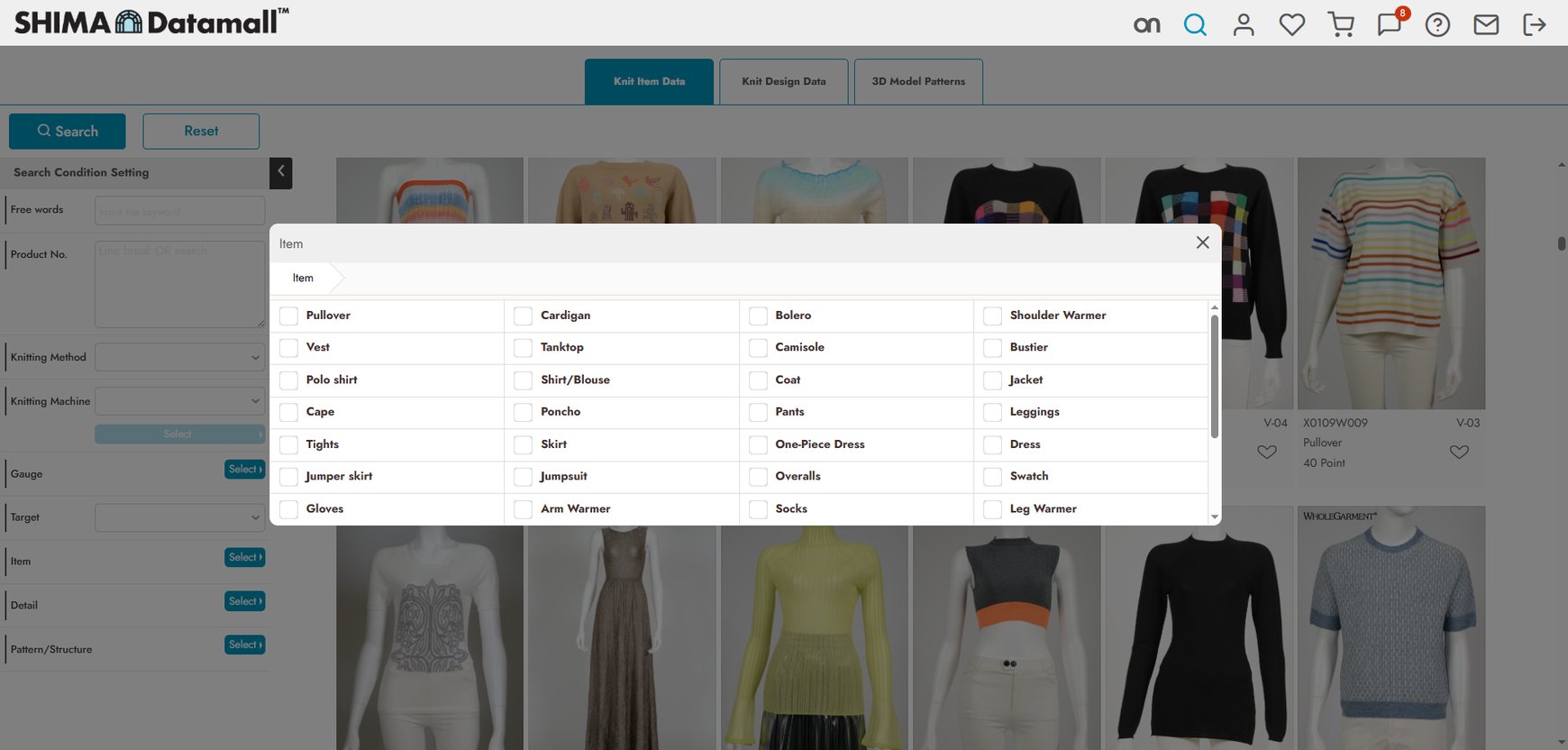Viewport: 1568px width, 750px height.
Task: Click Select button for Detail
Action: point(245,601)
